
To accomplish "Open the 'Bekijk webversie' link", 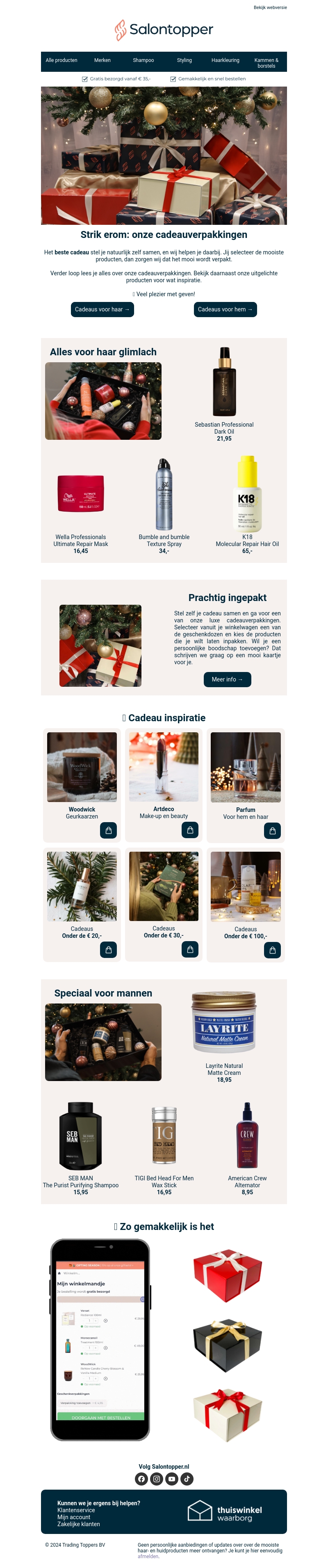I will click(x=270, y=7).
